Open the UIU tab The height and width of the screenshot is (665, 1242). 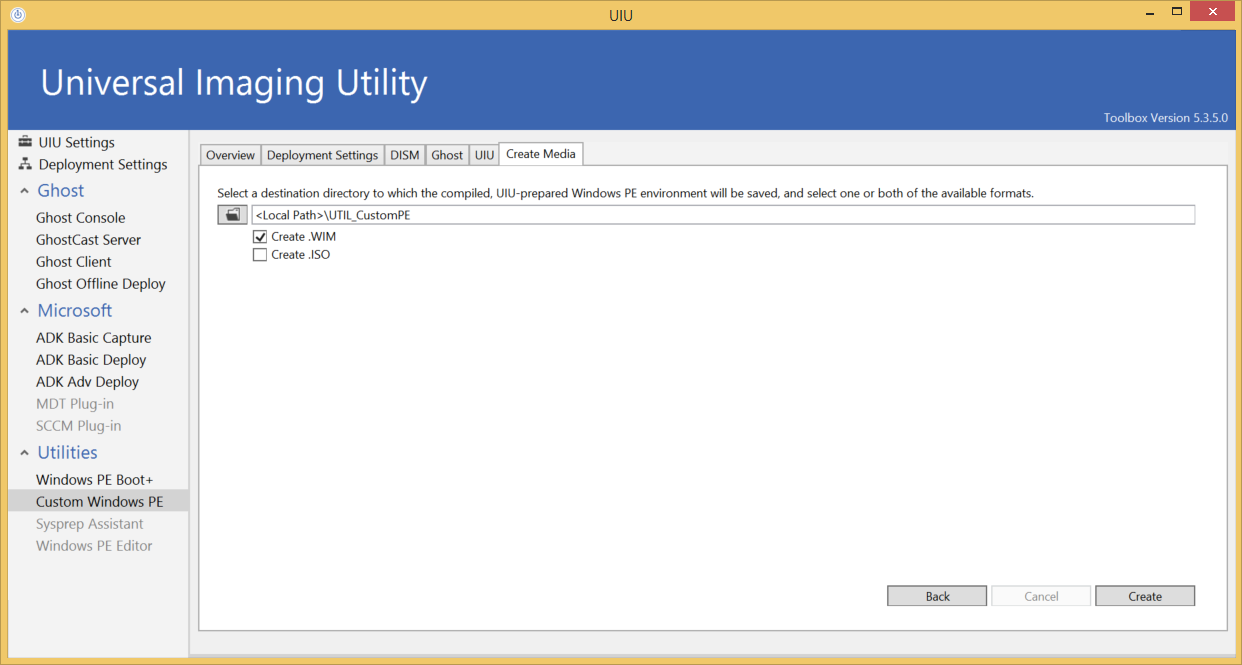[x=484, y=155]
